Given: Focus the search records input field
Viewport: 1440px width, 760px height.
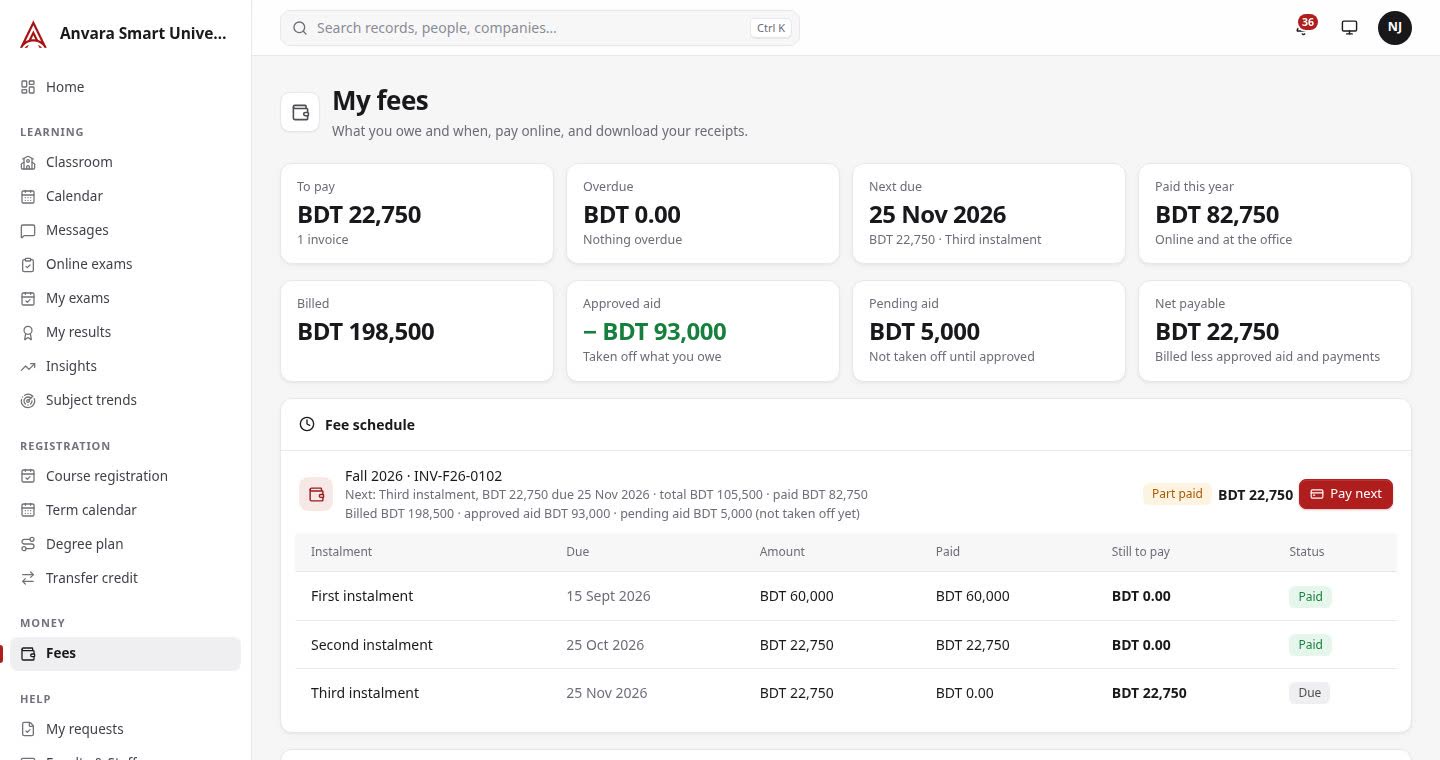Looking at the screenshot, I should [x=540, y=28].
